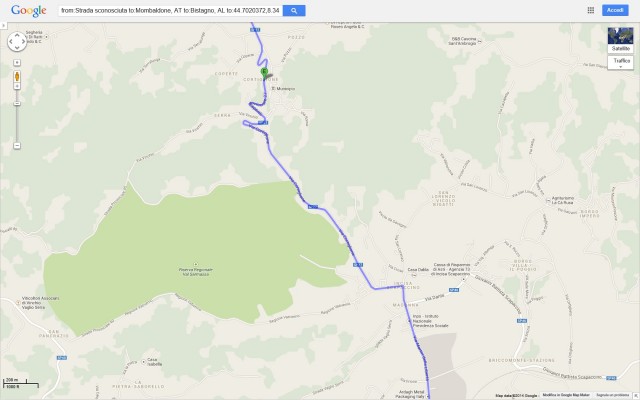640x400 pixels.
Task: Open the Google apps grid
Action: (x=591, y=10)
